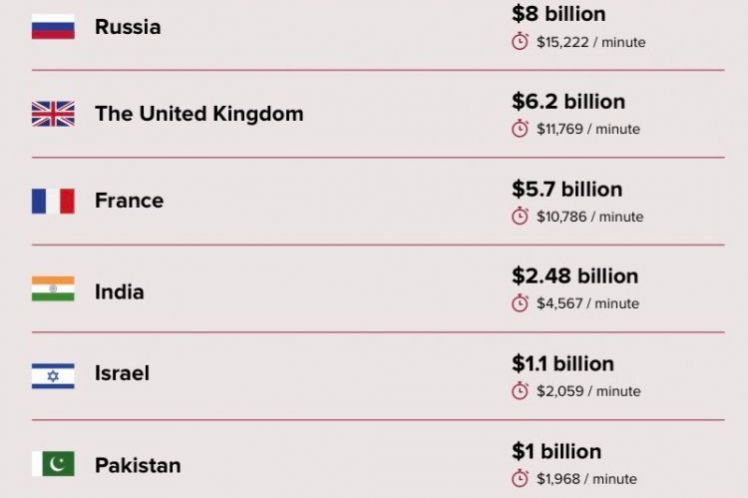This screenshot has height=498, width=748.
Task: Click the stopwatch icon beside $15,222 / minute
Action: (520, 42)
